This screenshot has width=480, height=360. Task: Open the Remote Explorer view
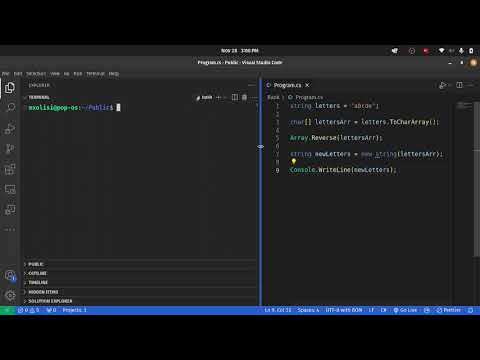pyautogui.click(x=10, y=190)
